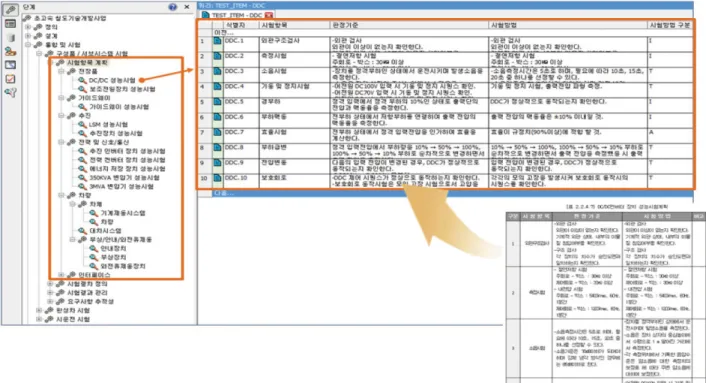
Task: Click the document icon of row DDC.3
Action: [x=217, y=72]
